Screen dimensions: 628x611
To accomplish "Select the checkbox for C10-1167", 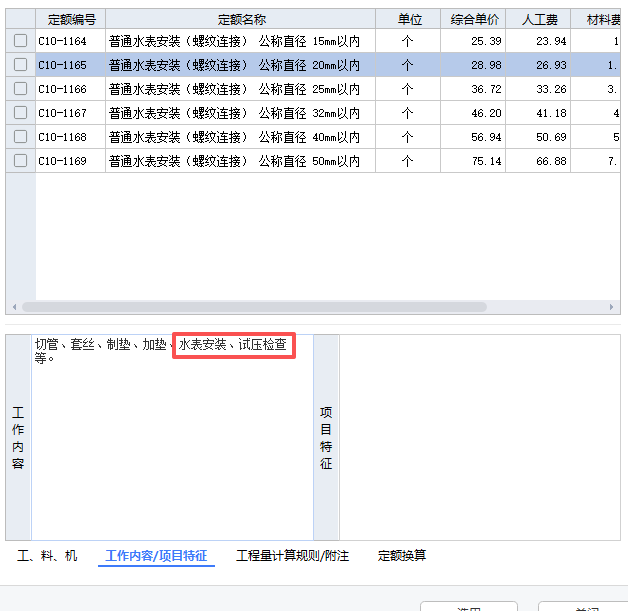I will tap(20, 113).
